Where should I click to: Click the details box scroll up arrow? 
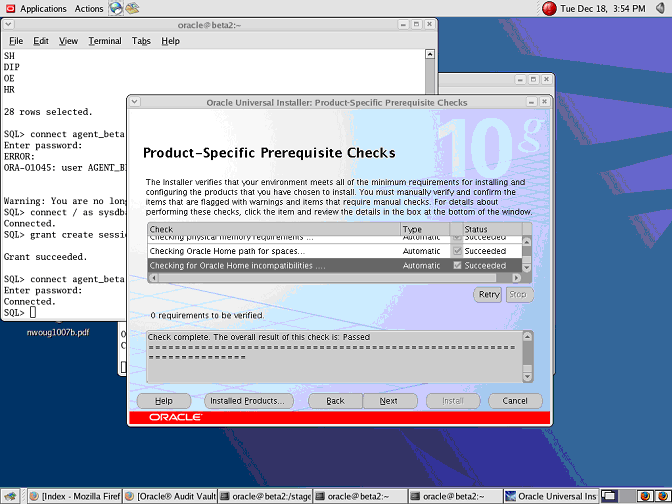(528, 336)
